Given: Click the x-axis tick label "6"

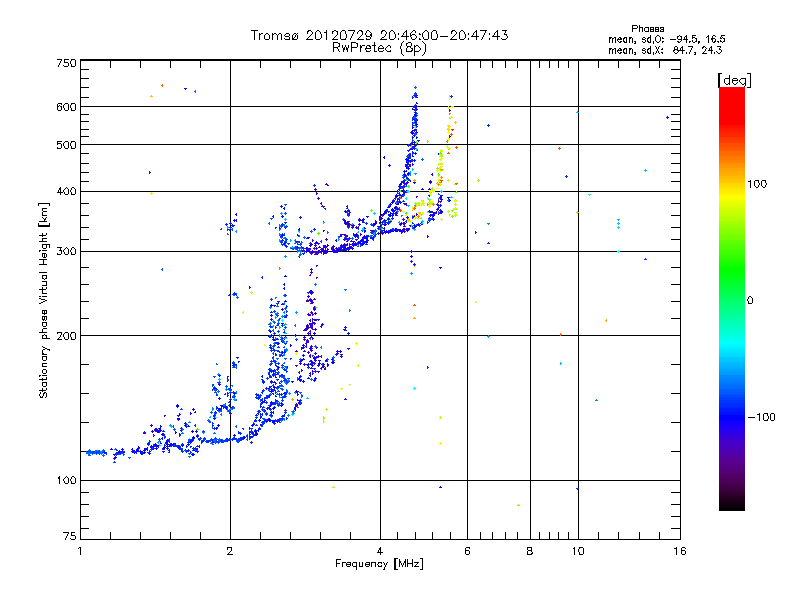Looking at the screenshot, I should pos(467,551).
